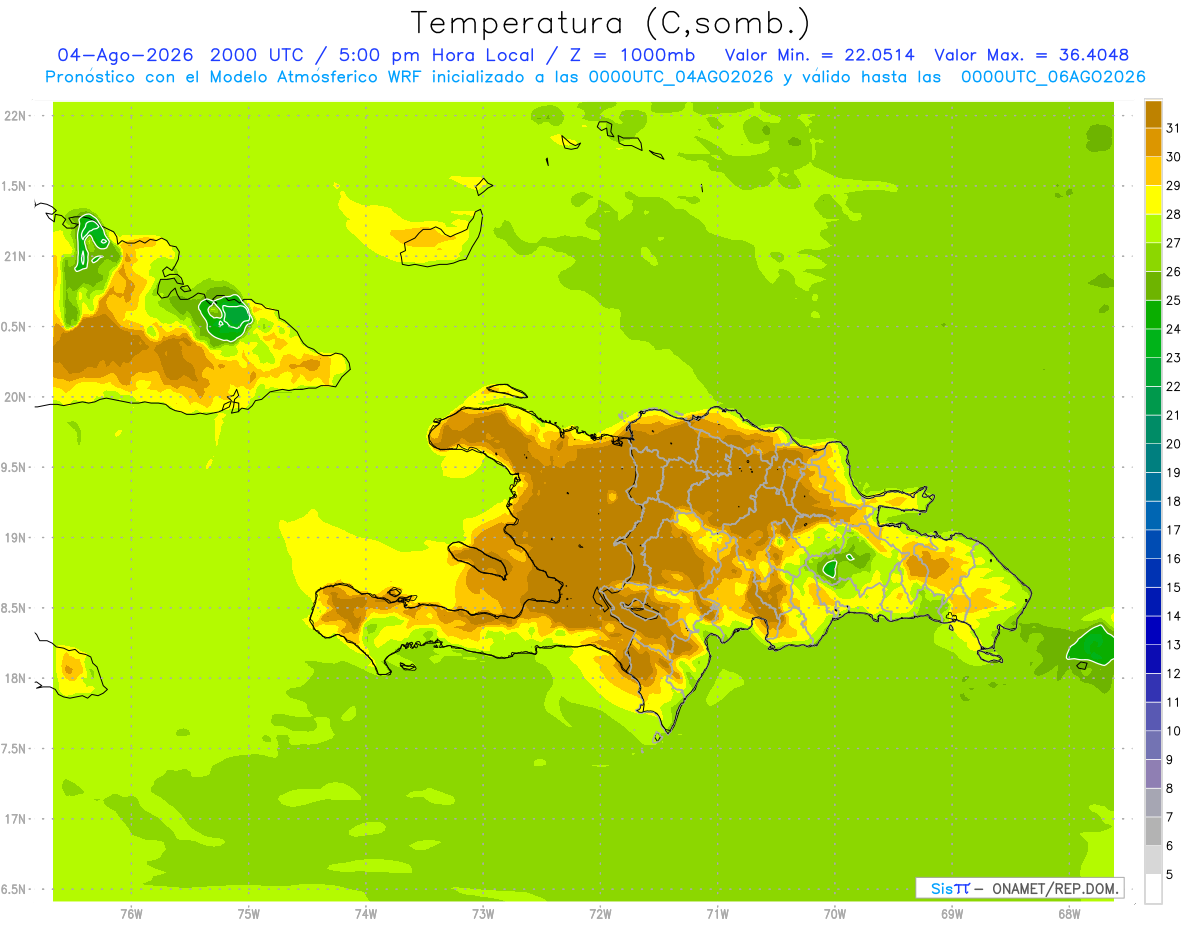Click the "74W" longitude label
Image resolution: width=1200 pixels, height=927 pixels.
(366, 913)
